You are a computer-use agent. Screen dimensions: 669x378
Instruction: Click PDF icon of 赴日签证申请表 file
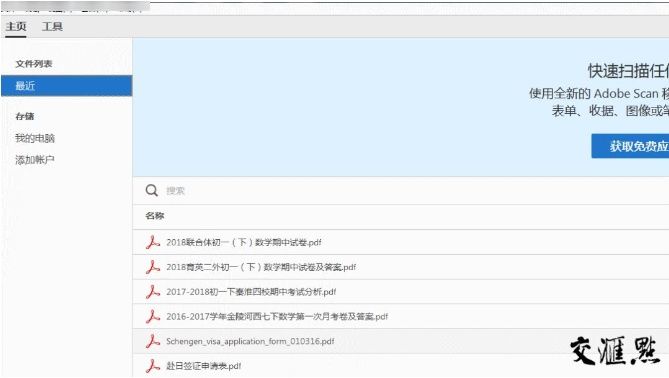[x=152, y=366]
